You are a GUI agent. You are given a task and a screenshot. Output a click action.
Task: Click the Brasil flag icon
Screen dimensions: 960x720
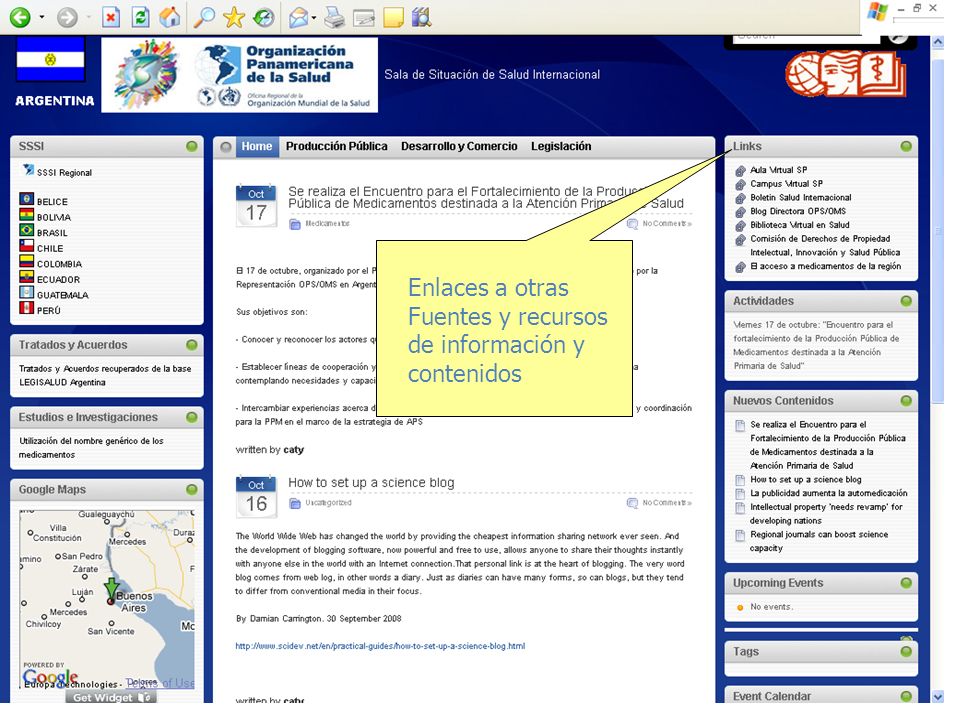tap(26, 230)
